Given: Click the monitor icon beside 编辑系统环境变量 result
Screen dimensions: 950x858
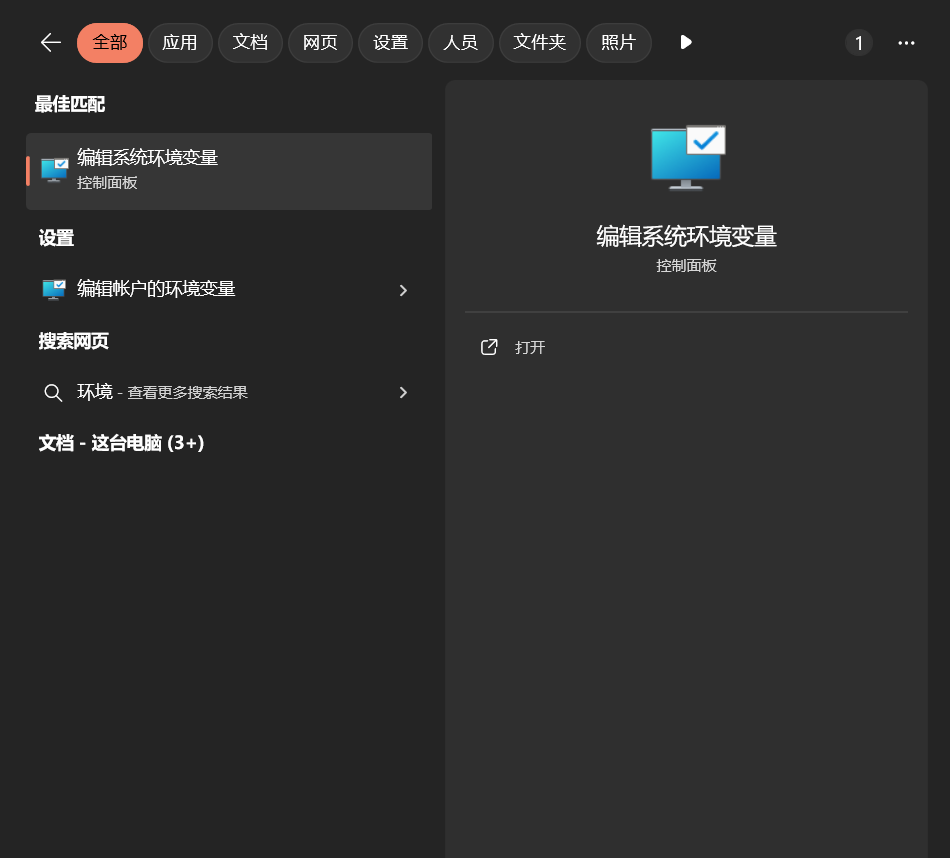Looking at the screenshot, I should tap(55, 170).
